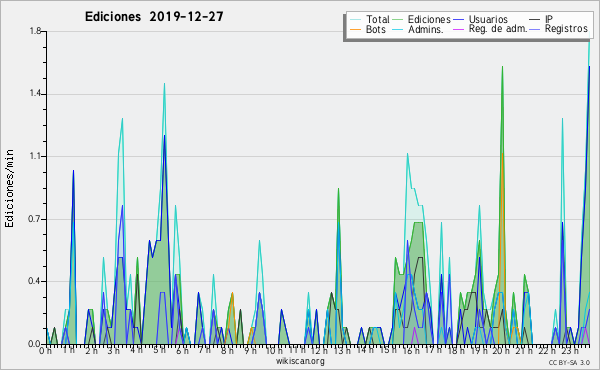Click the orange Bots legend line
600x370 pixels.
tap(355, 29)
